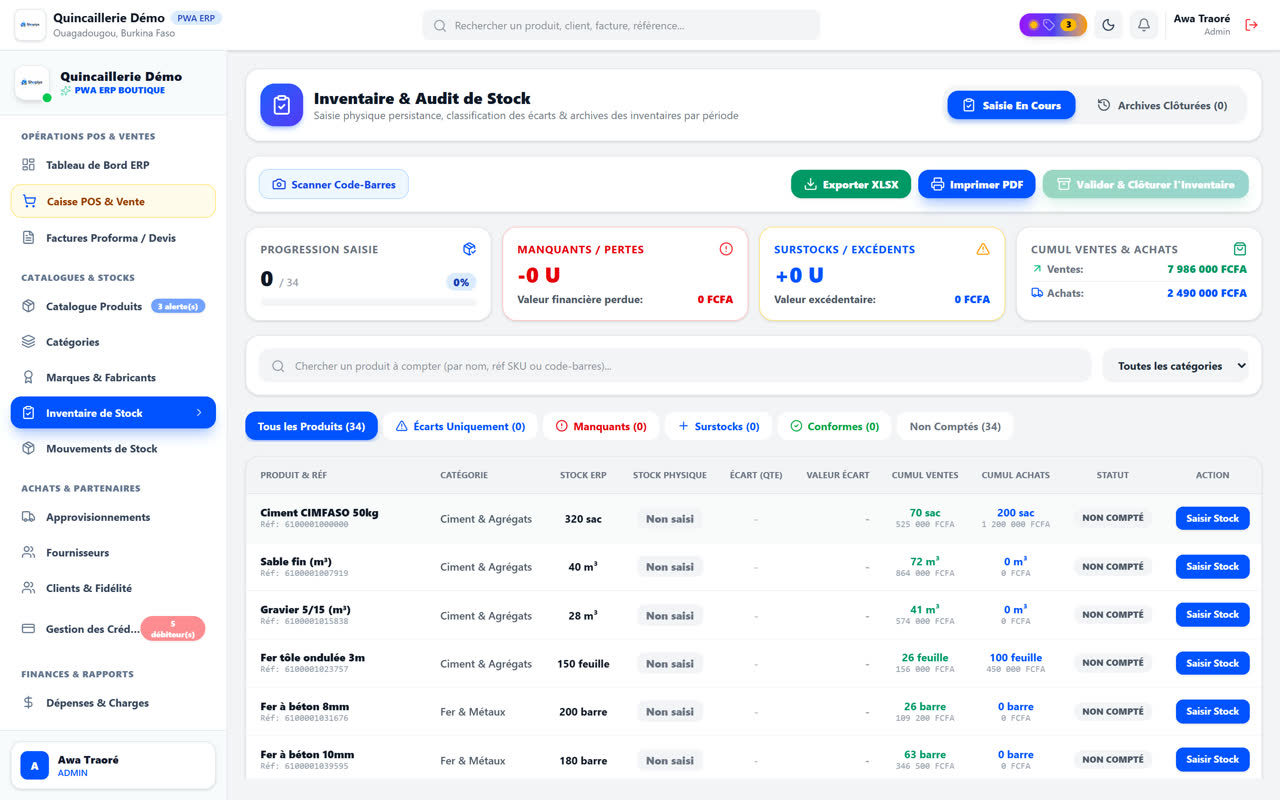Screen dimensions: 1280x800
Task: Click Valider & Clôturer l'Inventaire
Action: 1145,184
